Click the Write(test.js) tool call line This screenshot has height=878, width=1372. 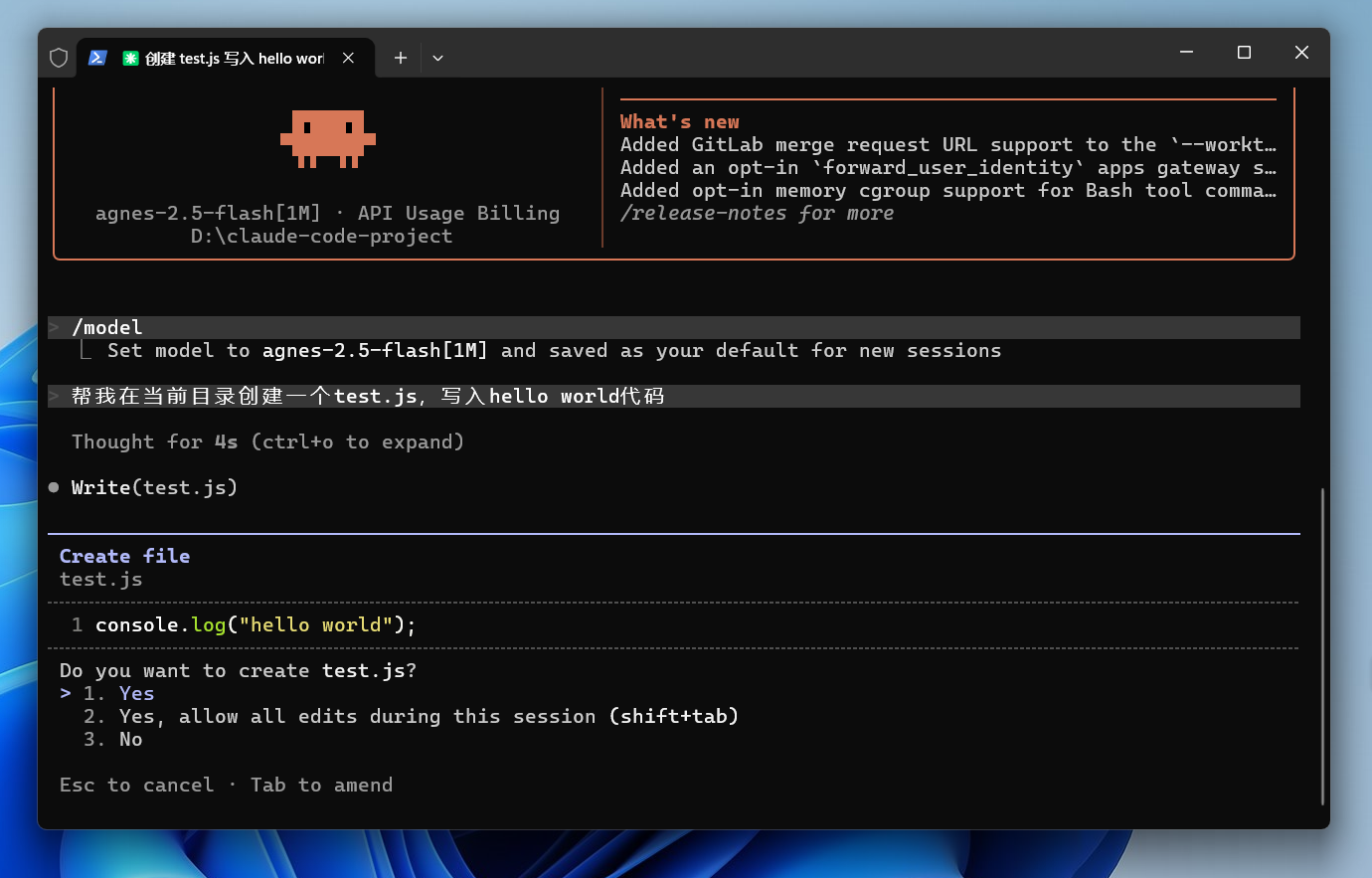154,487
